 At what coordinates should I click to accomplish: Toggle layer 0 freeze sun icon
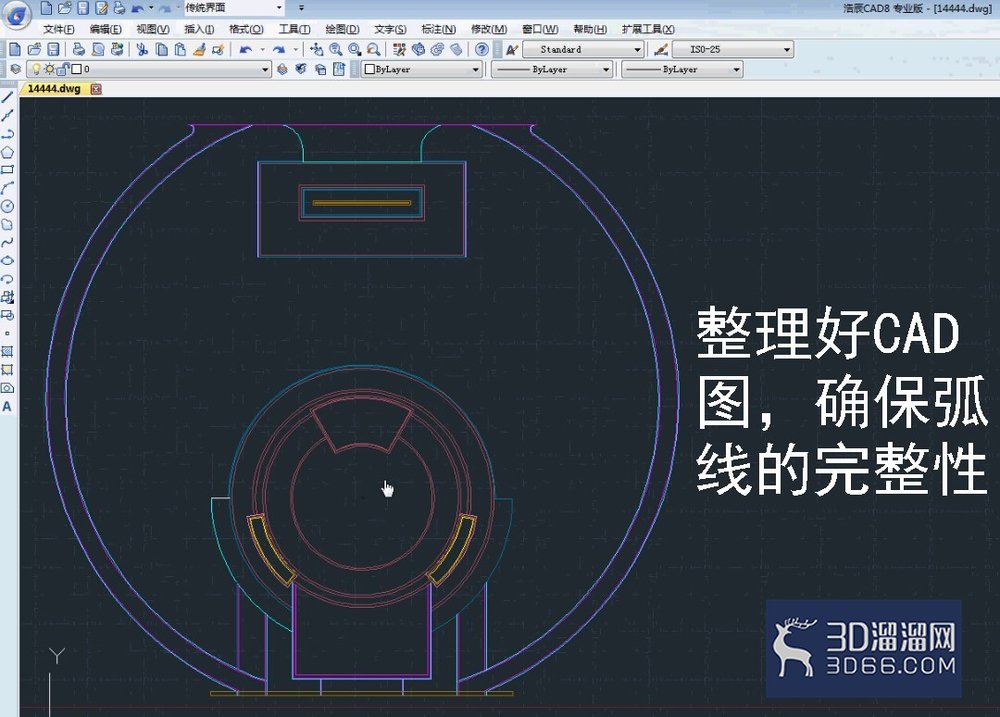49,69
